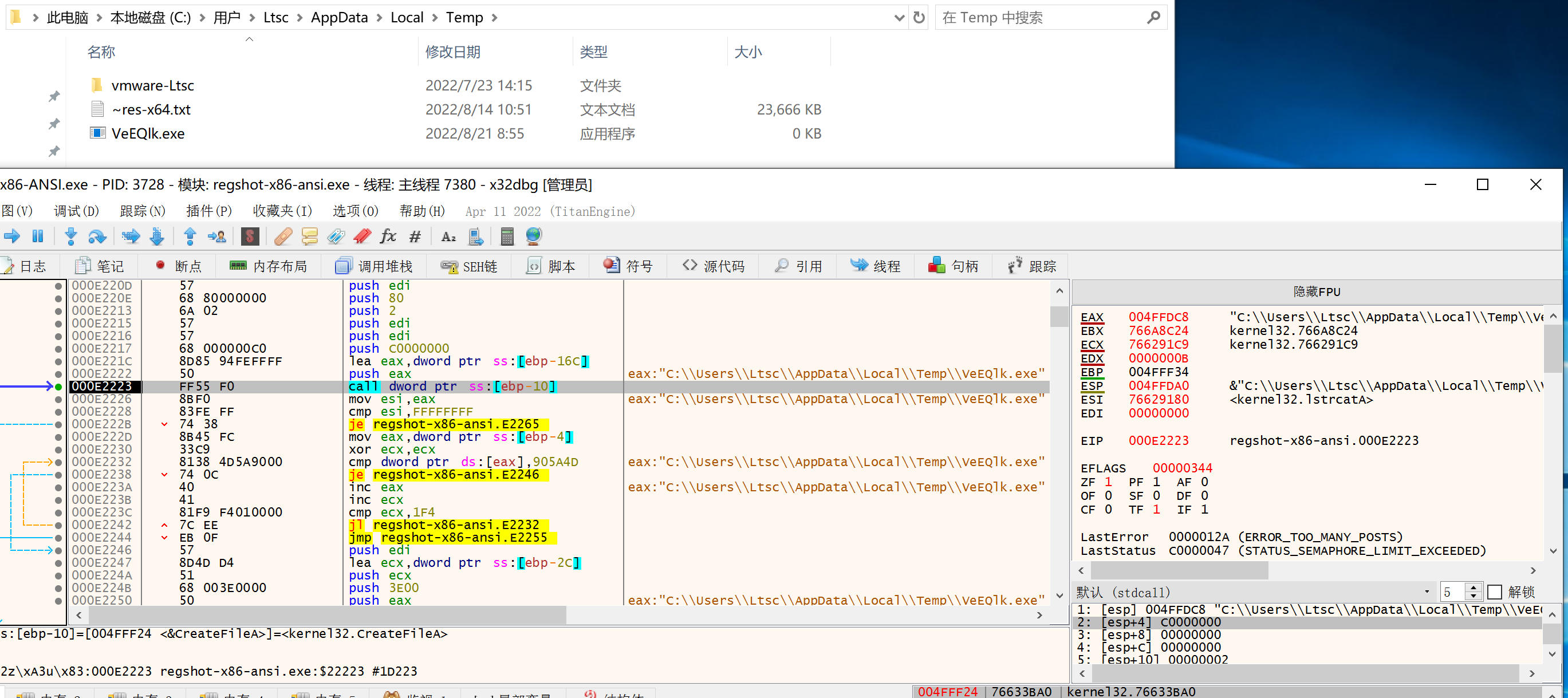
Task: Toggle breakpoint dot at address 000E2226
Action: click(58, 399)
